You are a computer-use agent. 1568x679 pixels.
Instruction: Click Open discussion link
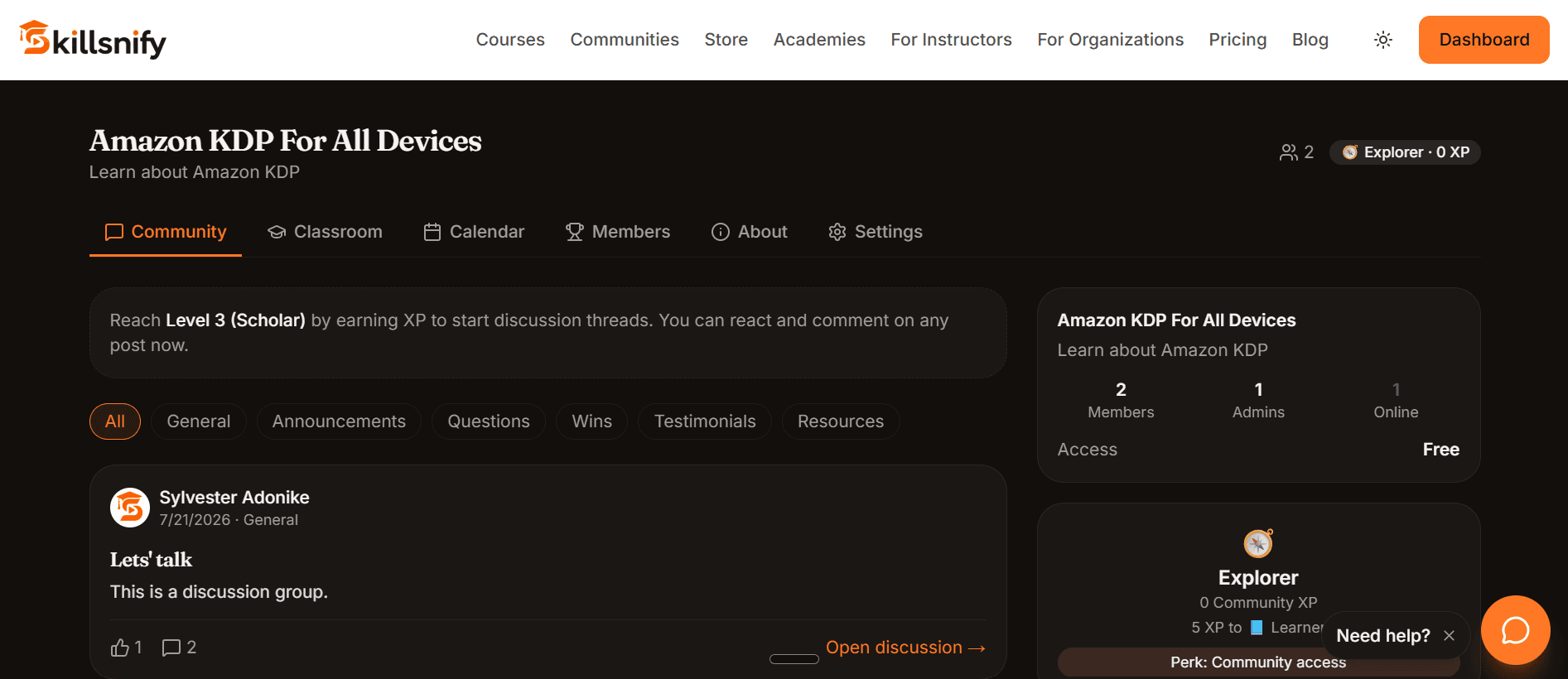click(906, 648)
